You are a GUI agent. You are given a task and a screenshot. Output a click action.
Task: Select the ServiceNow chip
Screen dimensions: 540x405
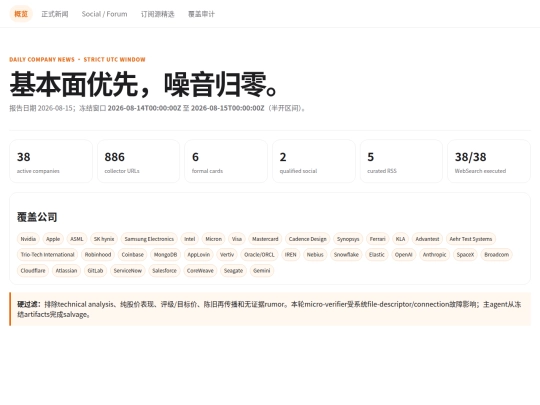tap(128, 271)
